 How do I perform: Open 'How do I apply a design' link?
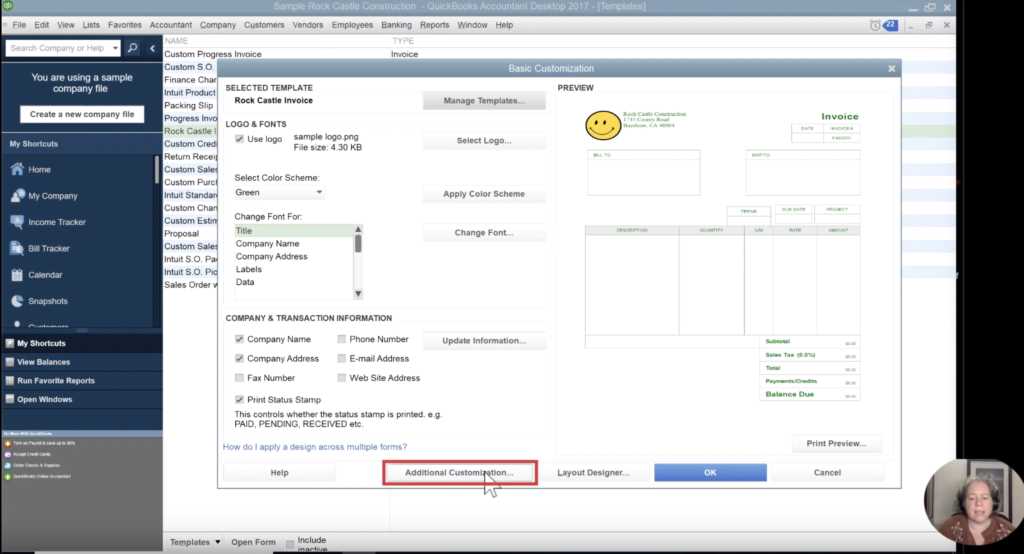(315, 447)
